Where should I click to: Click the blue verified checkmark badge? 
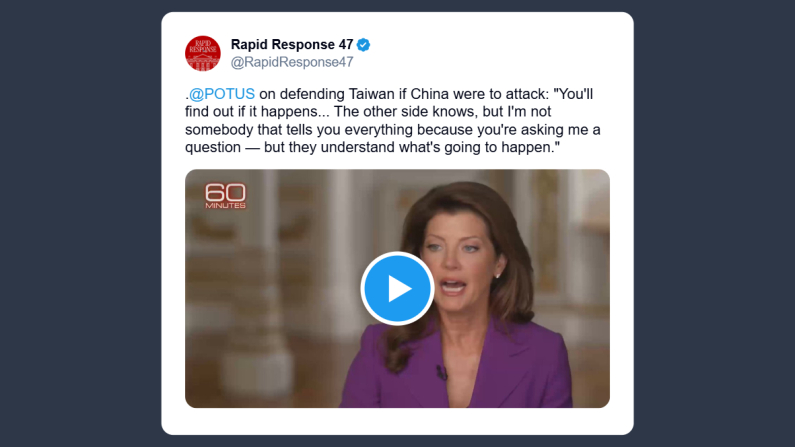pyautogui.click(x=364, y=45)
